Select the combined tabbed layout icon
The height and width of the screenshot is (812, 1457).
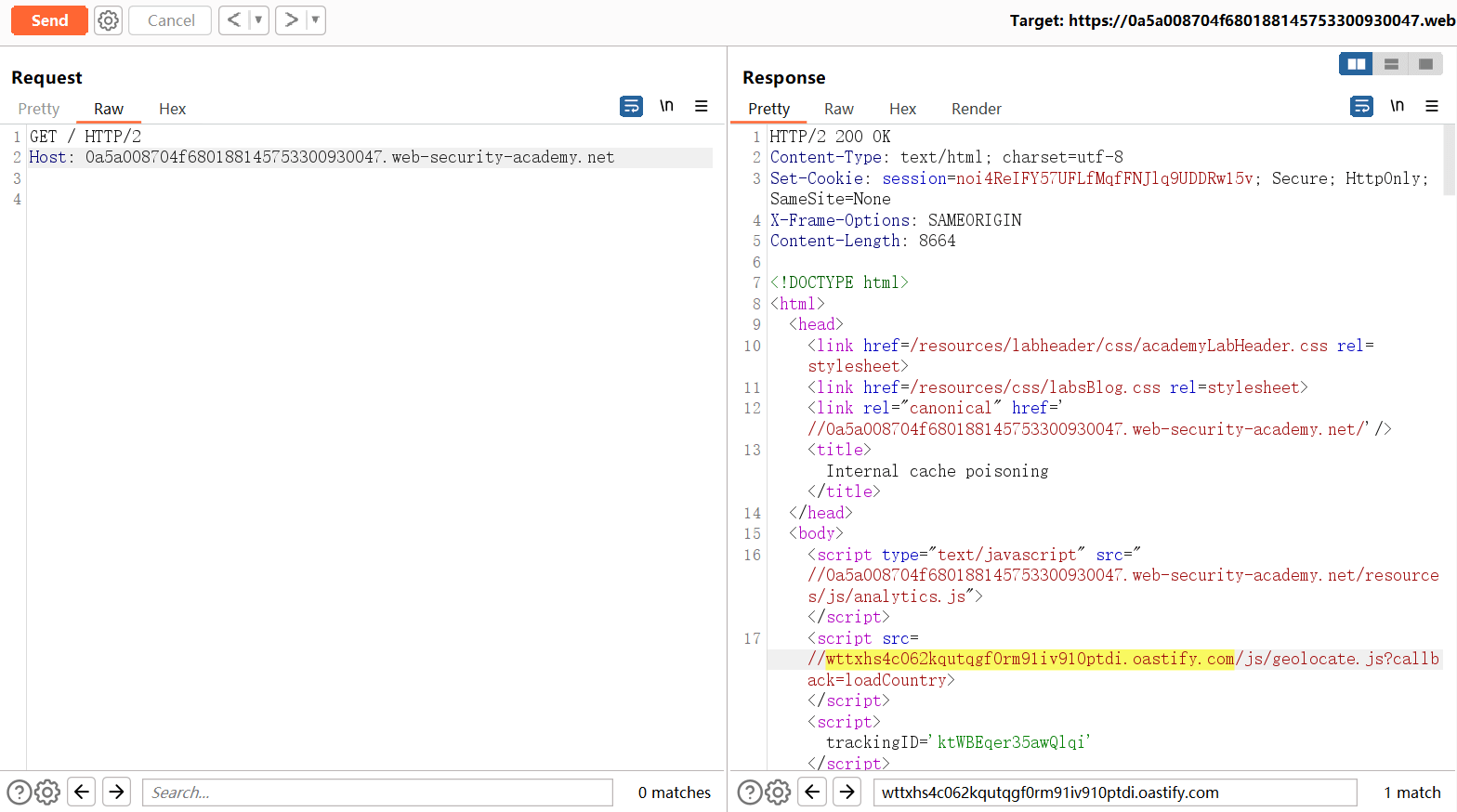tap(1425, 64)
